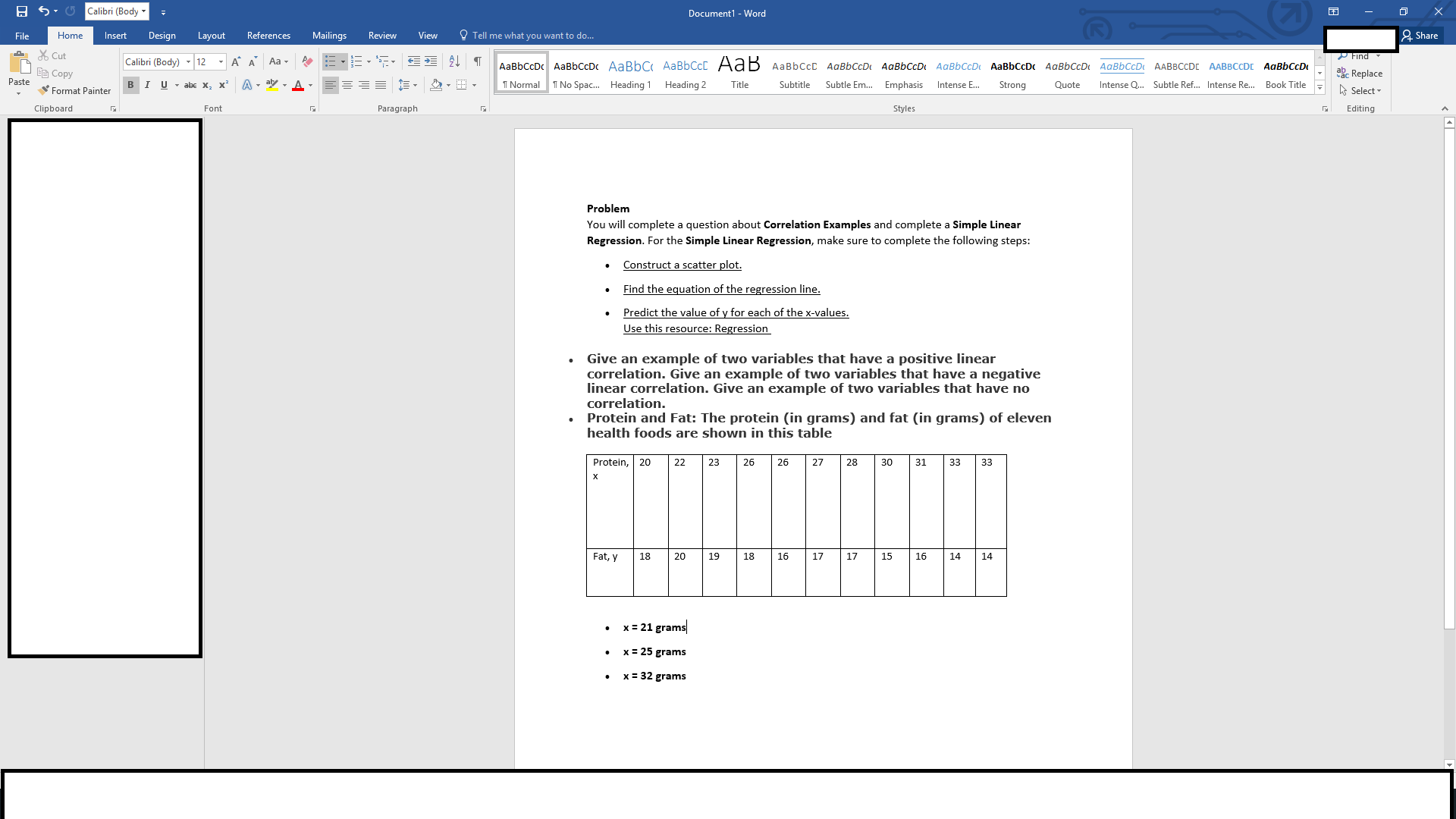Image resolution: width=1456 pixels, height=819 pixels.
Task: Expand the Line and Paragraph Spacing dropdown
Action: click(414, 85)
